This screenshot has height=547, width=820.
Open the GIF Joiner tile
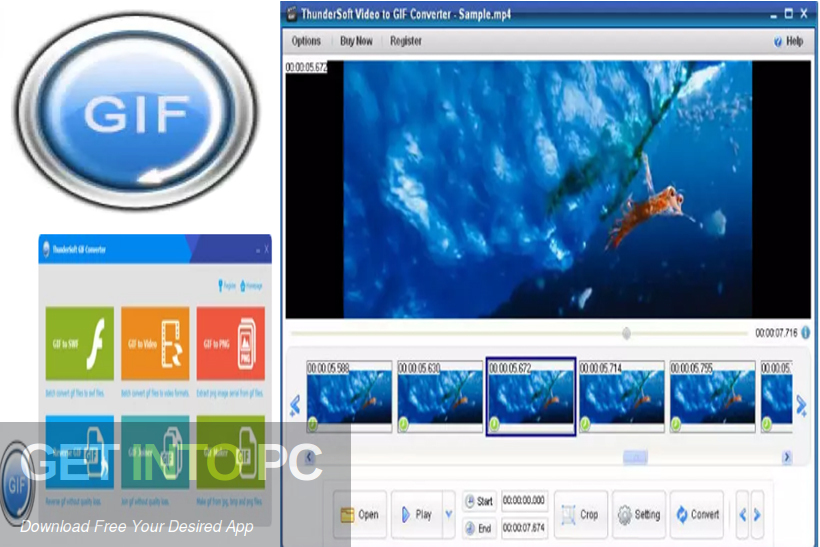(x=155, y=452)
